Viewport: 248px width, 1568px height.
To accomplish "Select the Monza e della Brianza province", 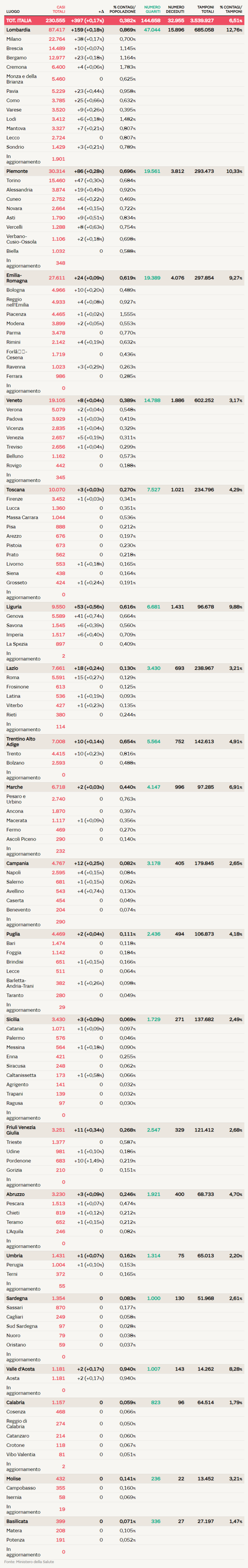I will click(x=21, y=79).
